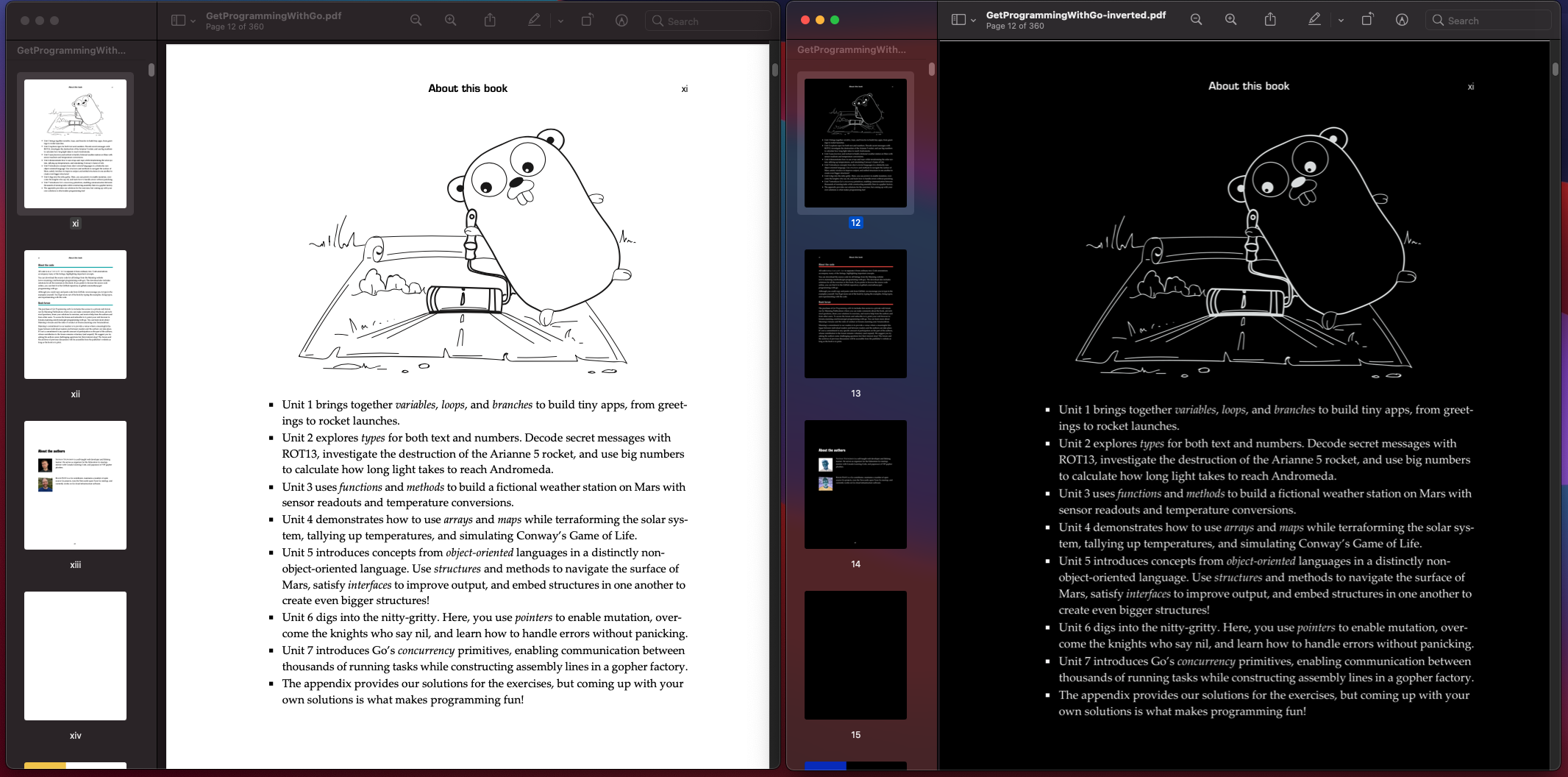1568x777 pixels.
Task: Click 'The appendix provides' line in inverted page
Action: (x=1264, y=695)
